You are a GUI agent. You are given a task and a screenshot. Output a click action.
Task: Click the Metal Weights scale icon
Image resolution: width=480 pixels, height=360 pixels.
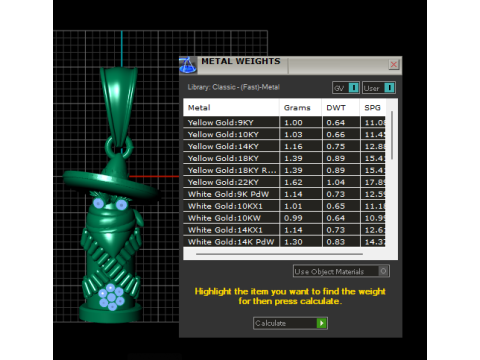pyautogui.click(x=188, y=65)
